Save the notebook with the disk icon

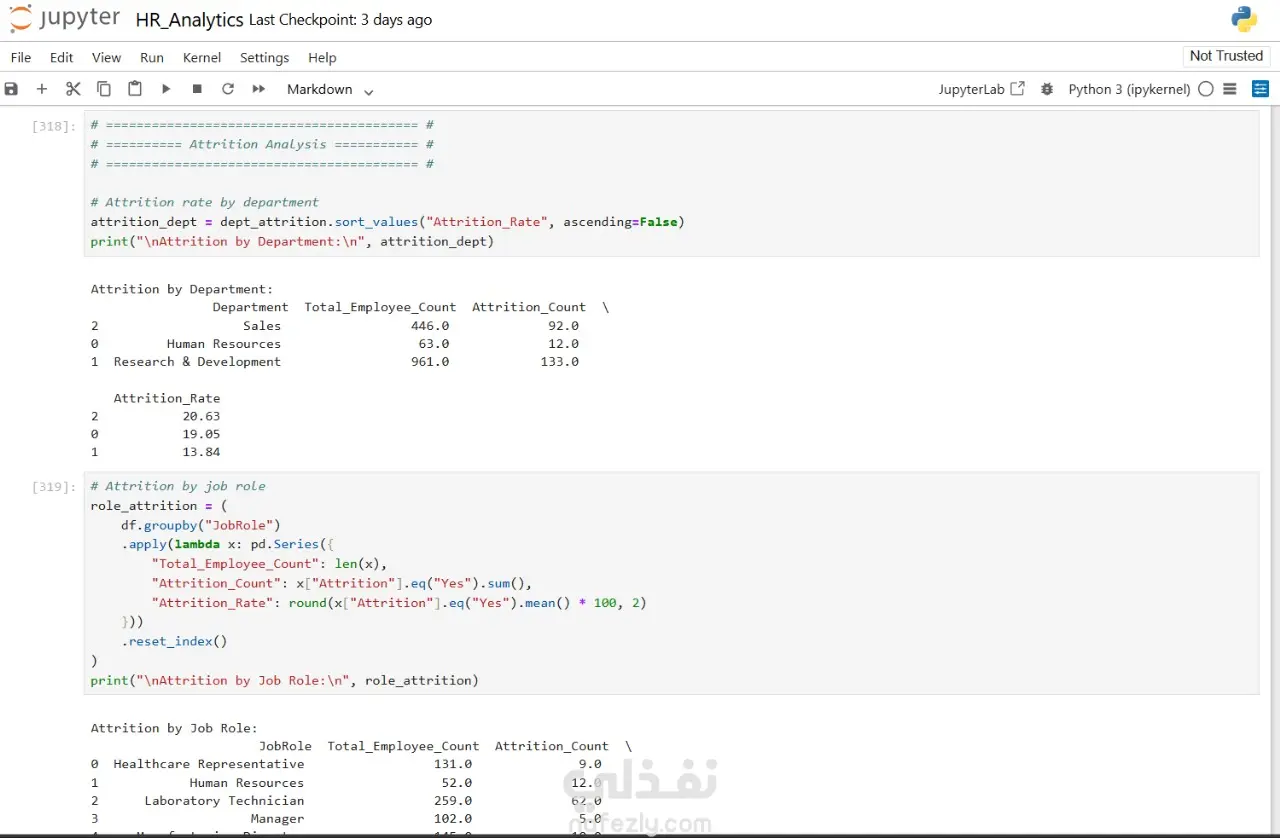pyautogui.click(x=12, y=89)
